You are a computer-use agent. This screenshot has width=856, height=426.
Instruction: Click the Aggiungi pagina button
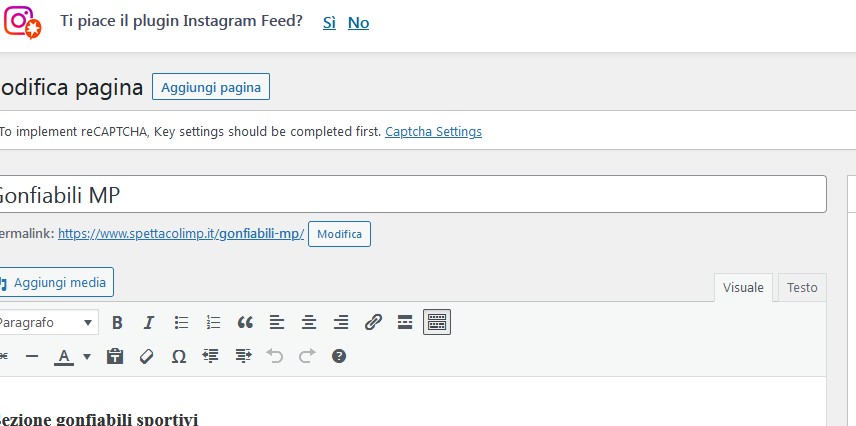pos(211,87)
